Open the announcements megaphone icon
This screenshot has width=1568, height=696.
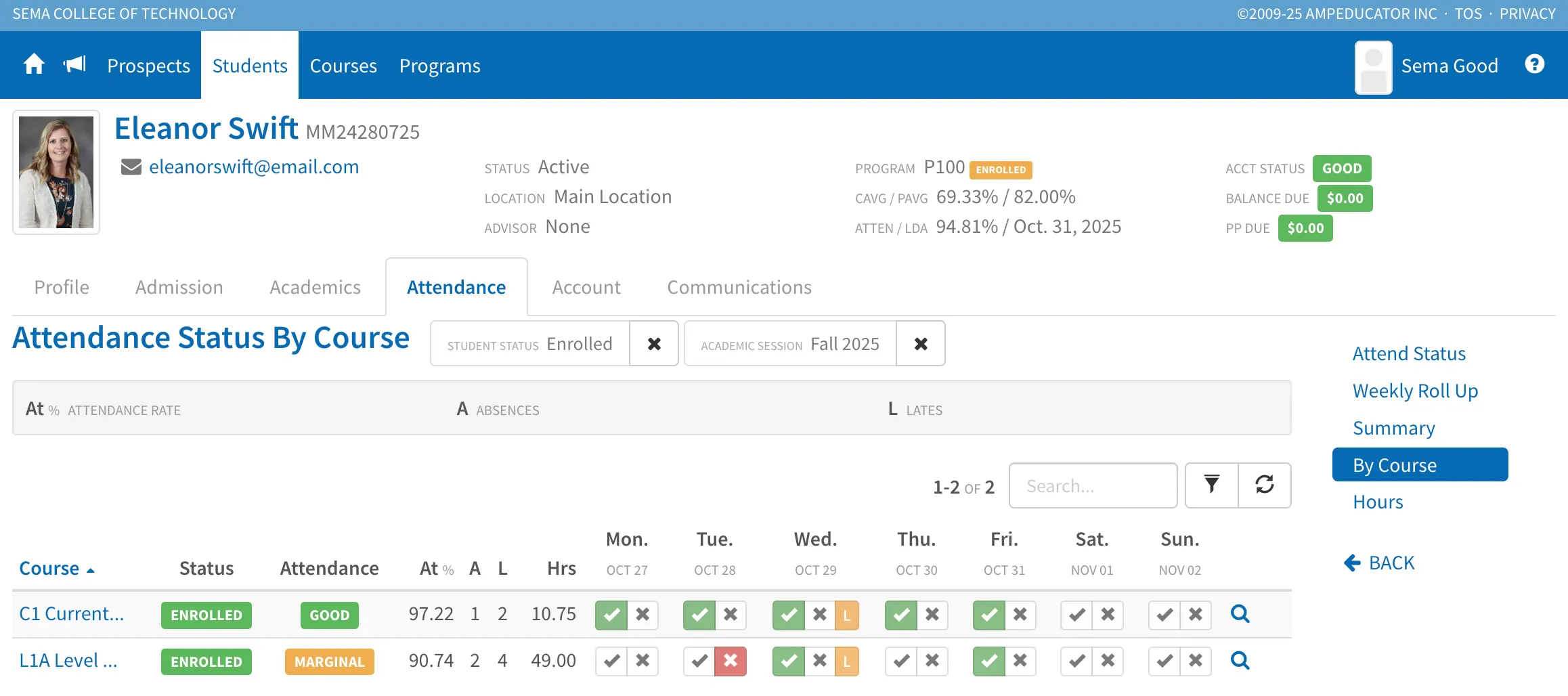tap(74, 65)
